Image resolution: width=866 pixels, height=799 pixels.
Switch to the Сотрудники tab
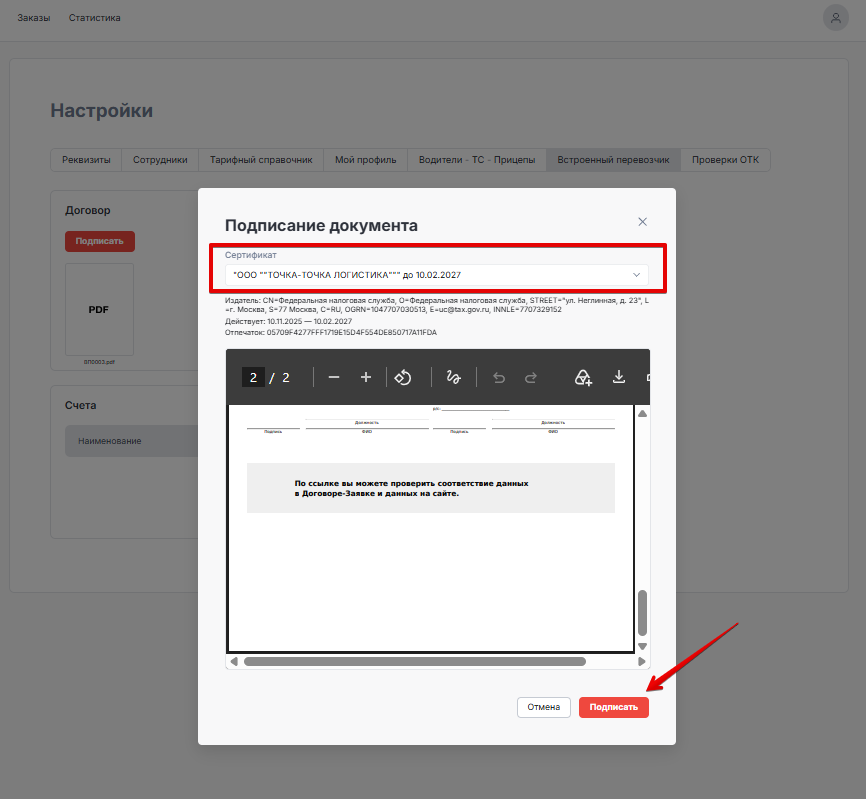[x=160, y=160]
